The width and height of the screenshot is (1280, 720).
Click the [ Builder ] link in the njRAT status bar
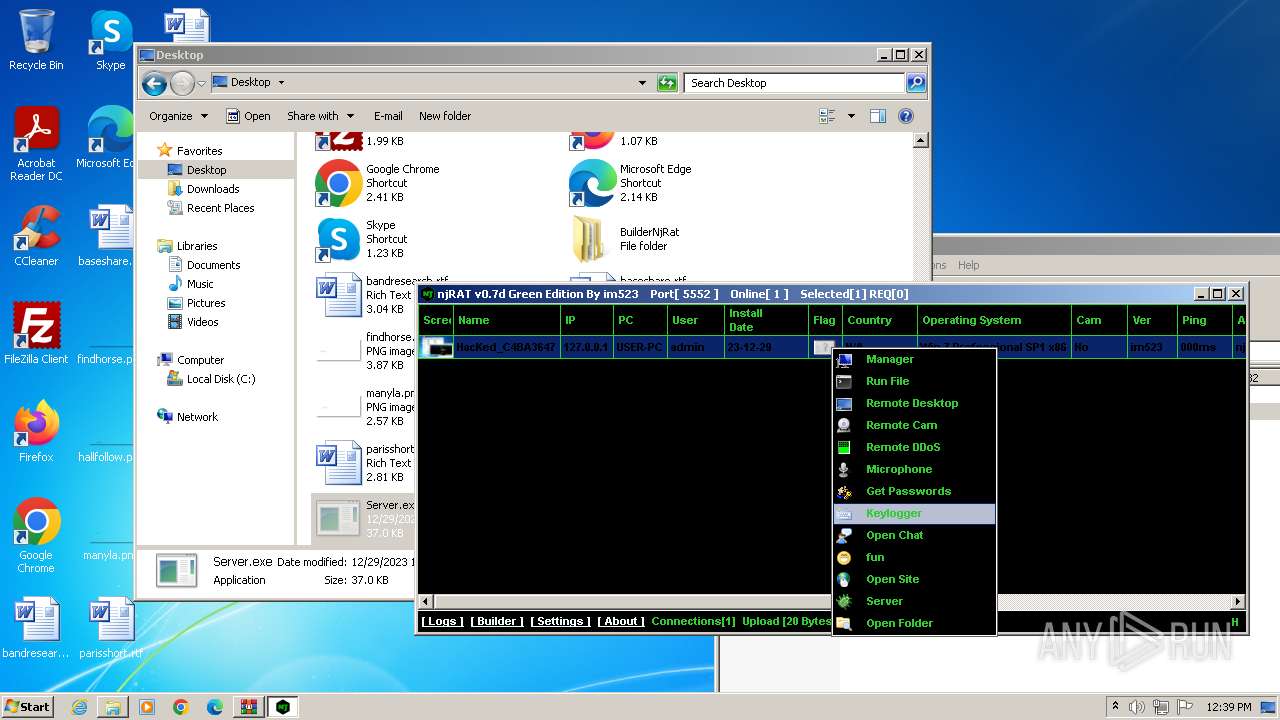497,621
